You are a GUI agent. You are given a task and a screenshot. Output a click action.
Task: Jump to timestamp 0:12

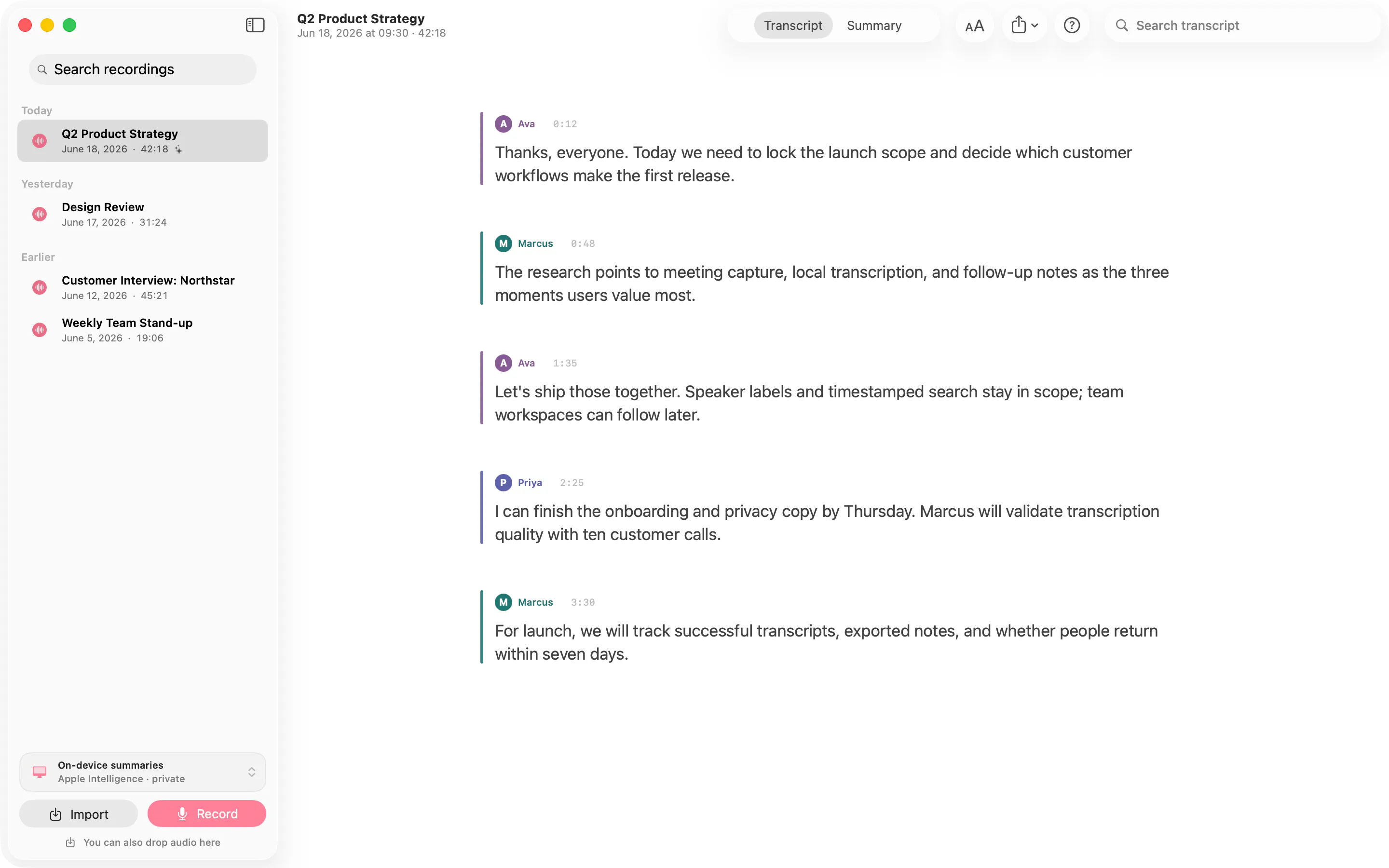pos(565,124)
